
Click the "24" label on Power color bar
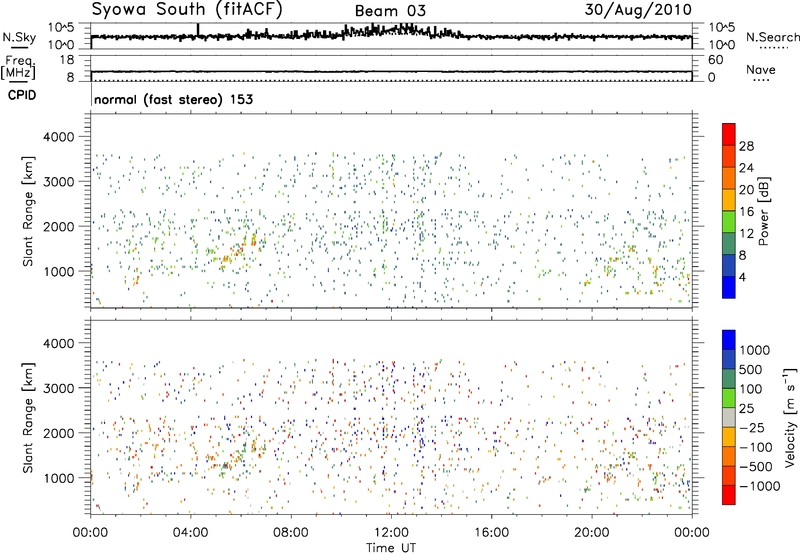click(x=746, y=168)
